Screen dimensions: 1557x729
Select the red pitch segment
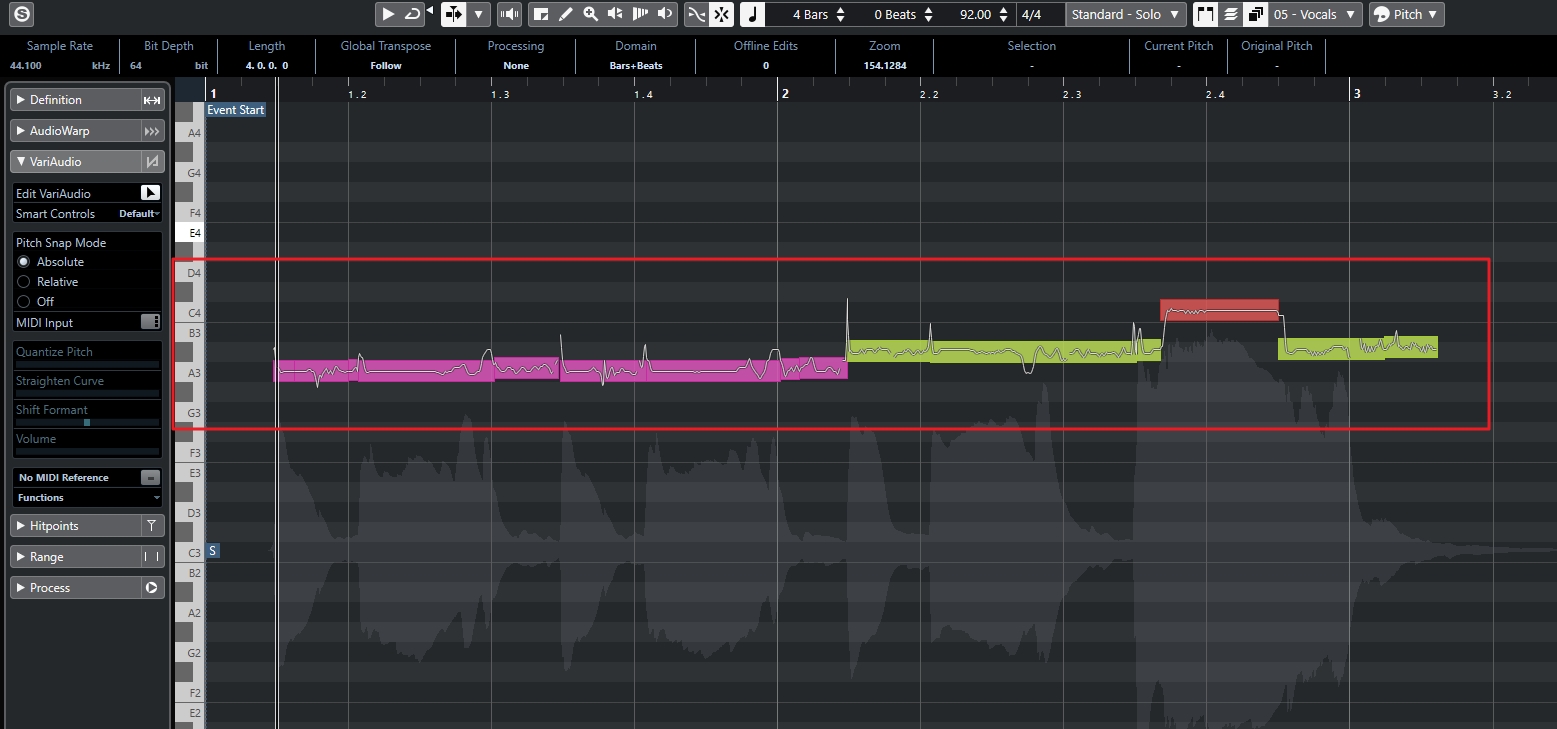coord(1219,310)
